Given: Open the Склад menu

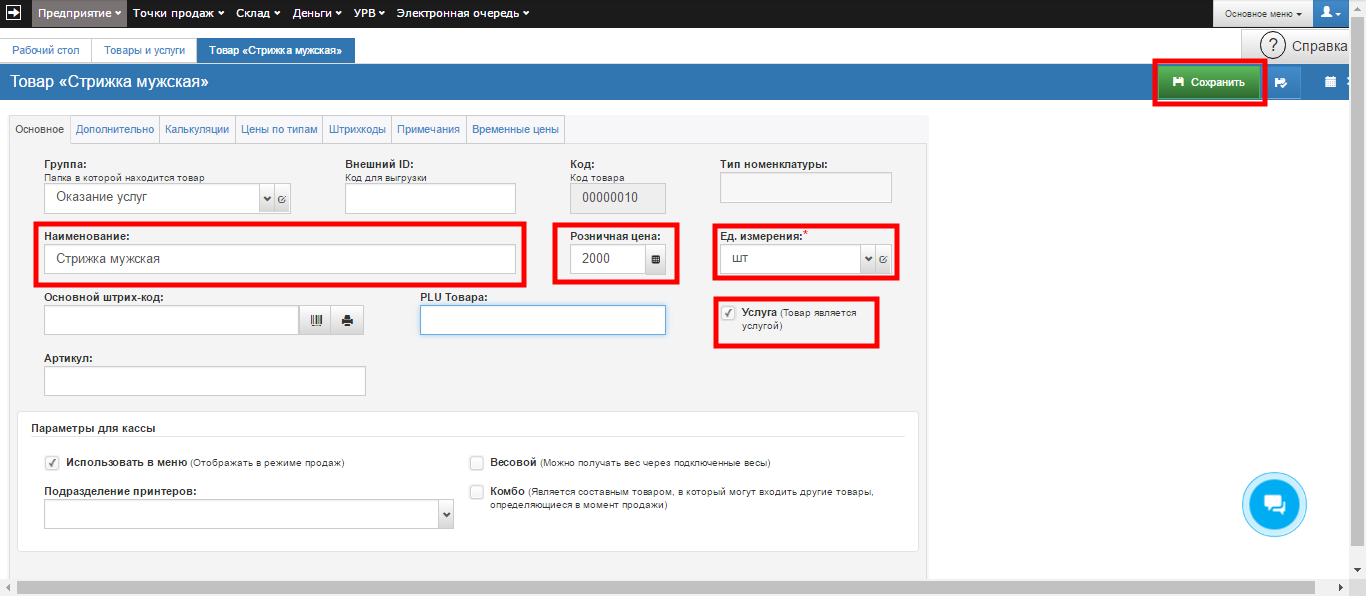Looking at the screenshot, I should [x=259, y=13].
